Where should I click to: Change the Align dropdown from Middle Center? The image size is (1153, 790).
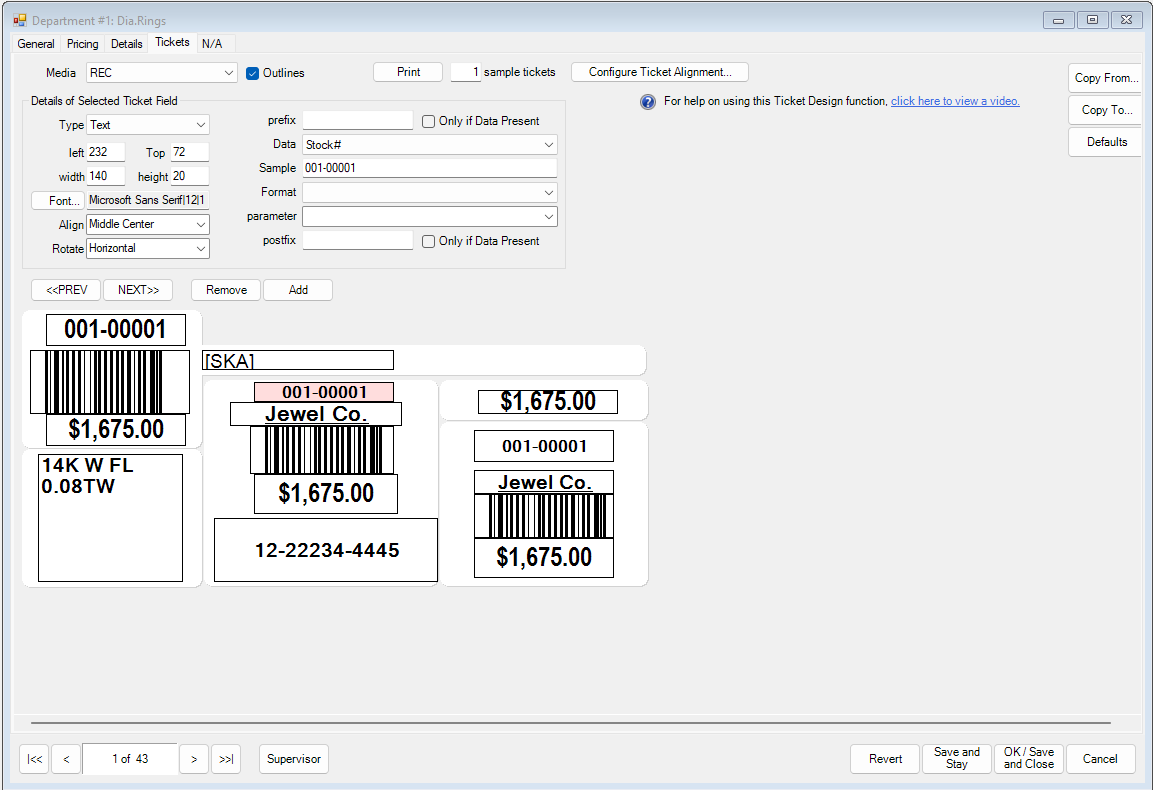click(x=147, y=224)
